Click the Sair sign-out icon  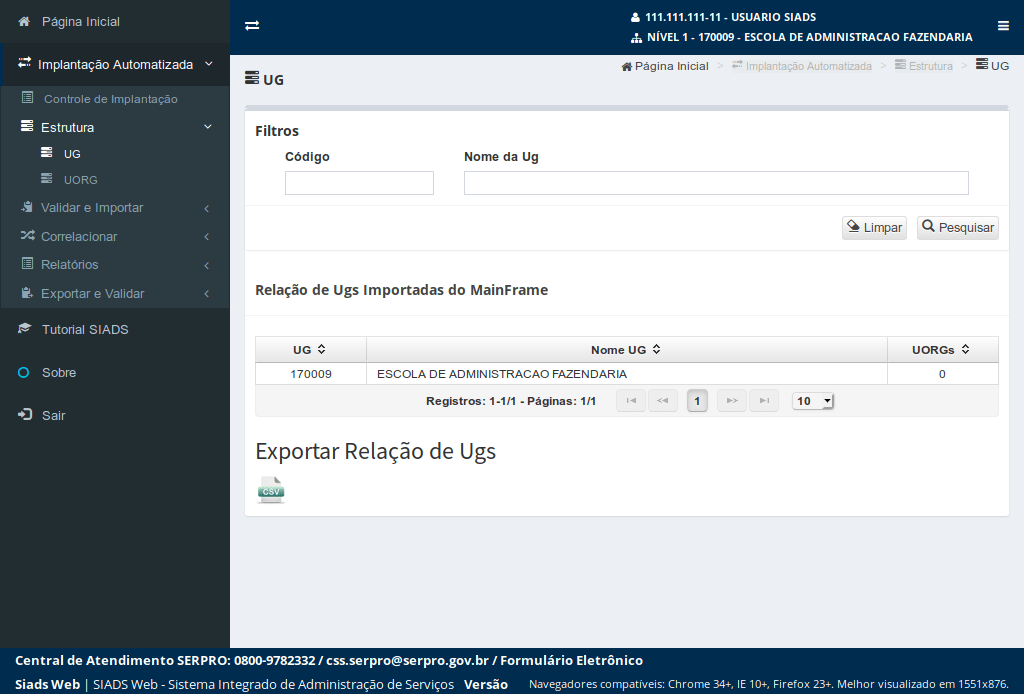pos(25,415)
